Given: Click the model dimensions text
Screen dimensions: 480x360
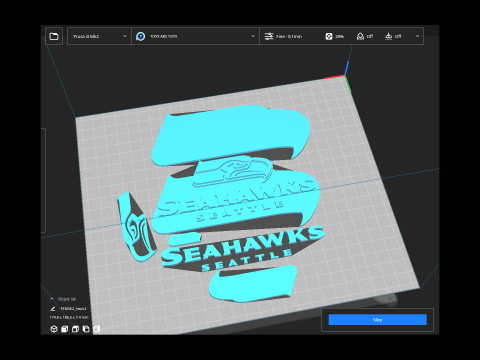Looking at the screenshot, I should click(x=69, y=317).
